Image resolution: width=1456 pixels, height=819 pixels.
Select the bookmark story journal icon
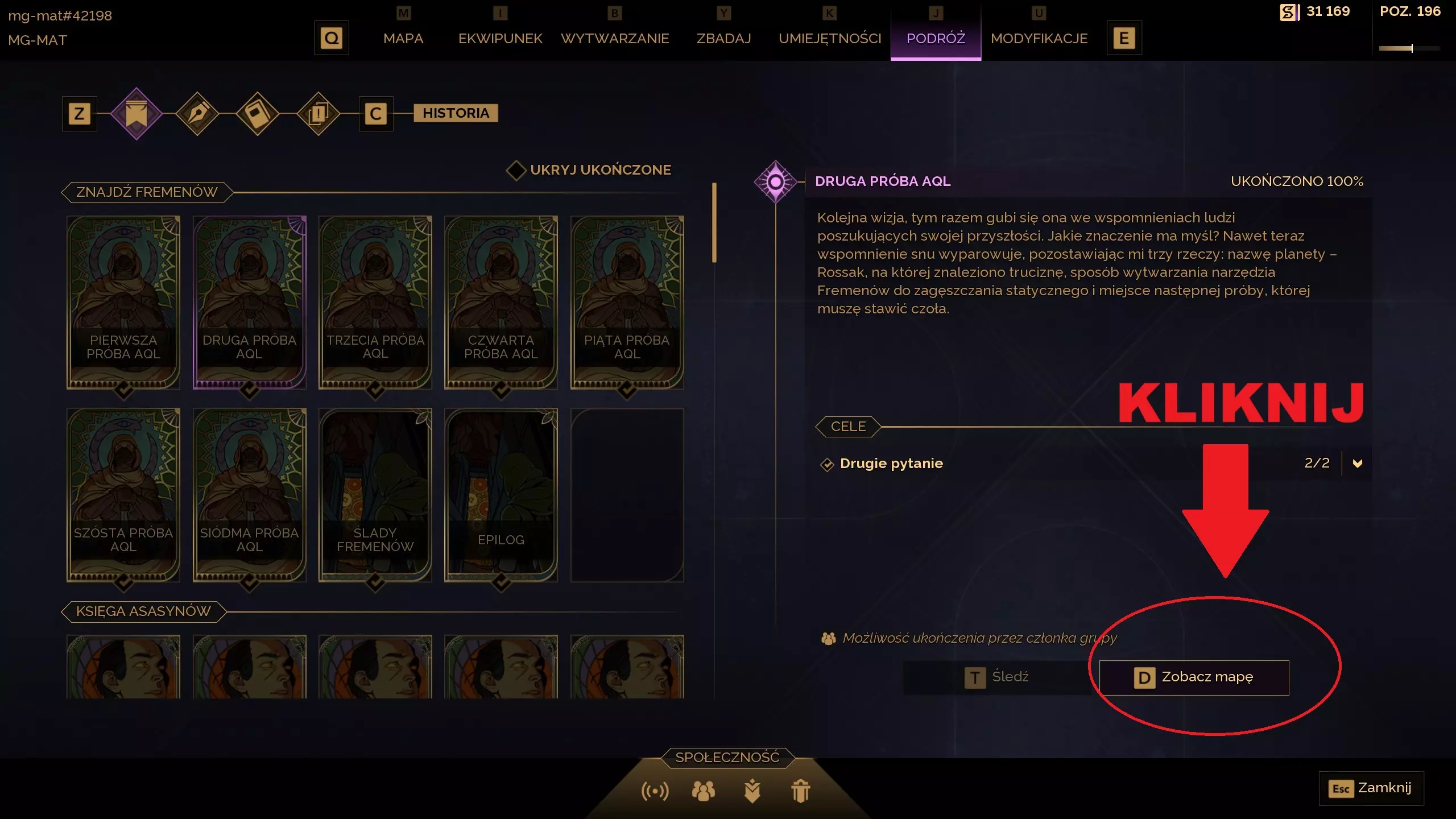click(136, 114)
